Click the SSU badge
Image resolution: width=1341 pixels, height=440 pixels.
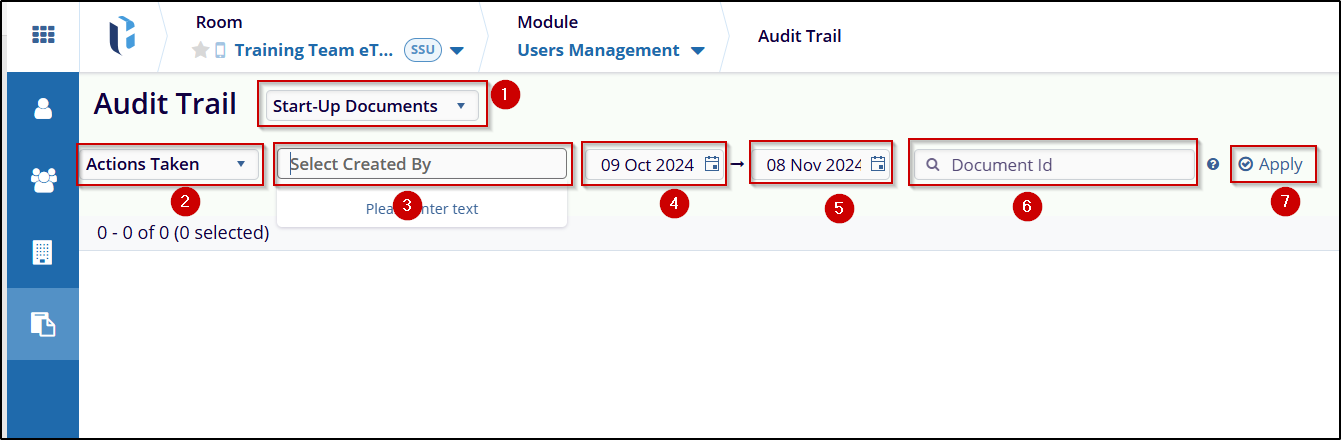(423, 50)
